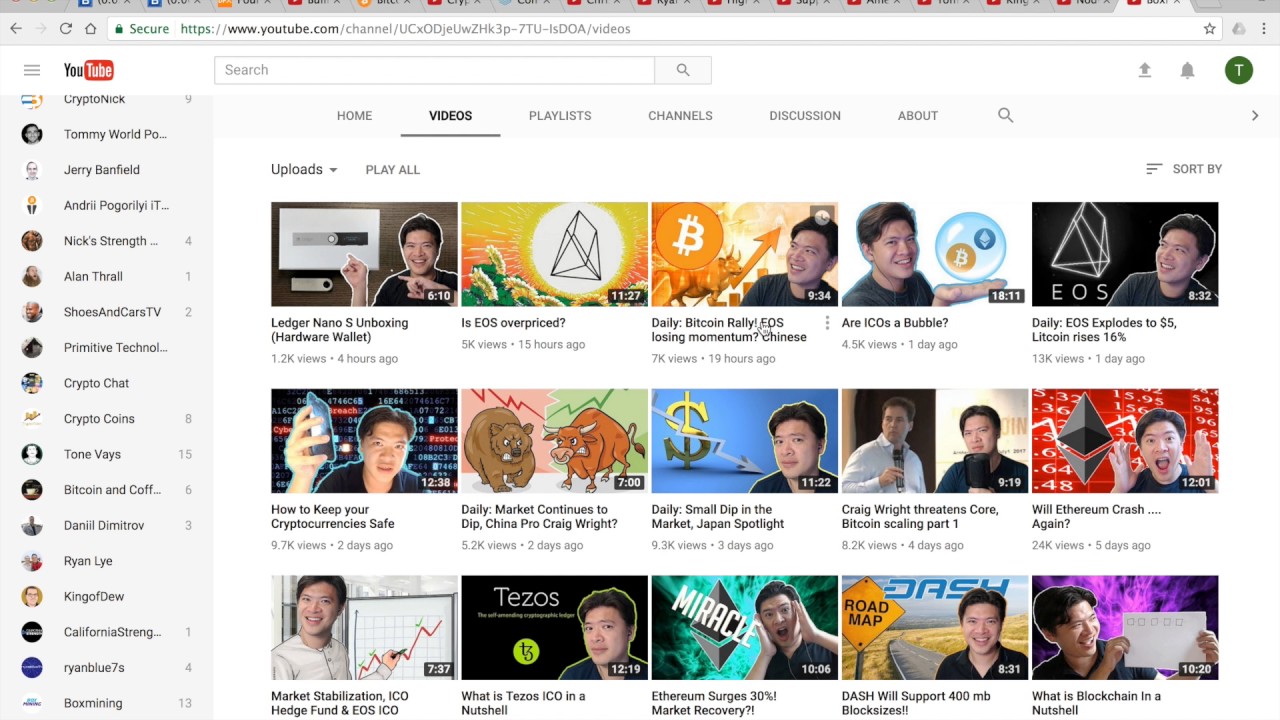This screenshot has width=1280, height=720.
Task: Click the Craig Wright threatens Core title
Action: (920, 517)
